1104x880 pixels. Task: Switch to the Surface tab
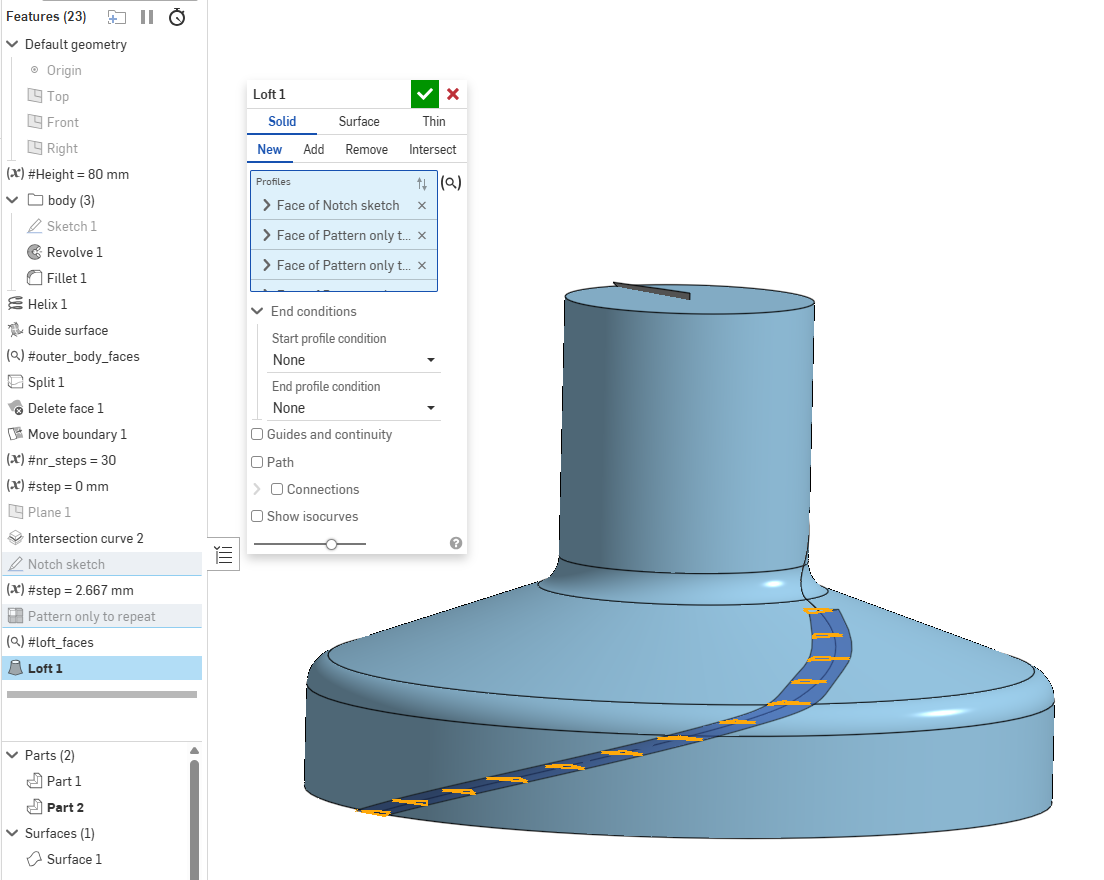pyautogui.click(x=359, y=122)
